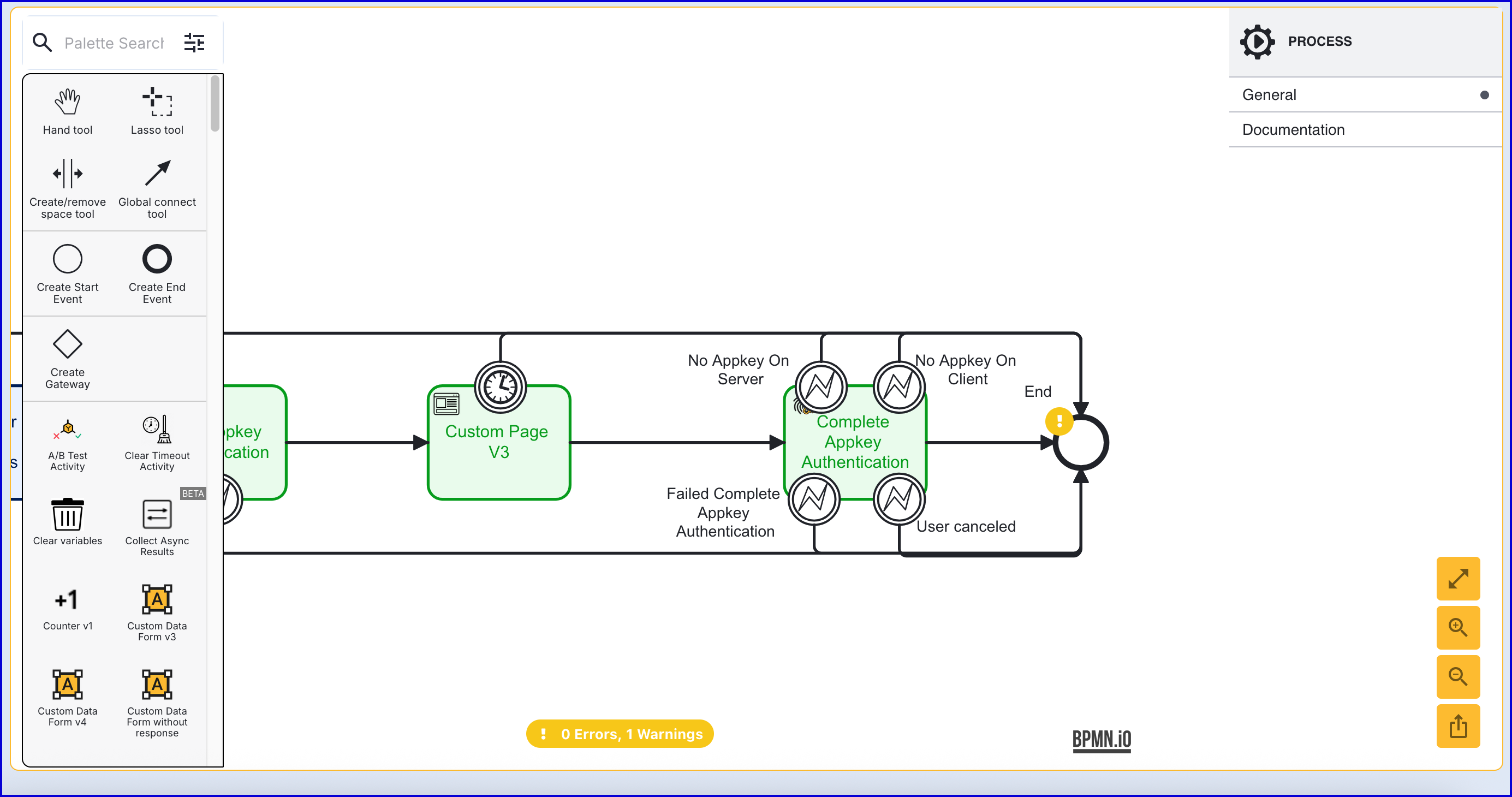This screenshot has height=797, width=1512.
Task: Click Create Start Event icon
Action: 68,259
